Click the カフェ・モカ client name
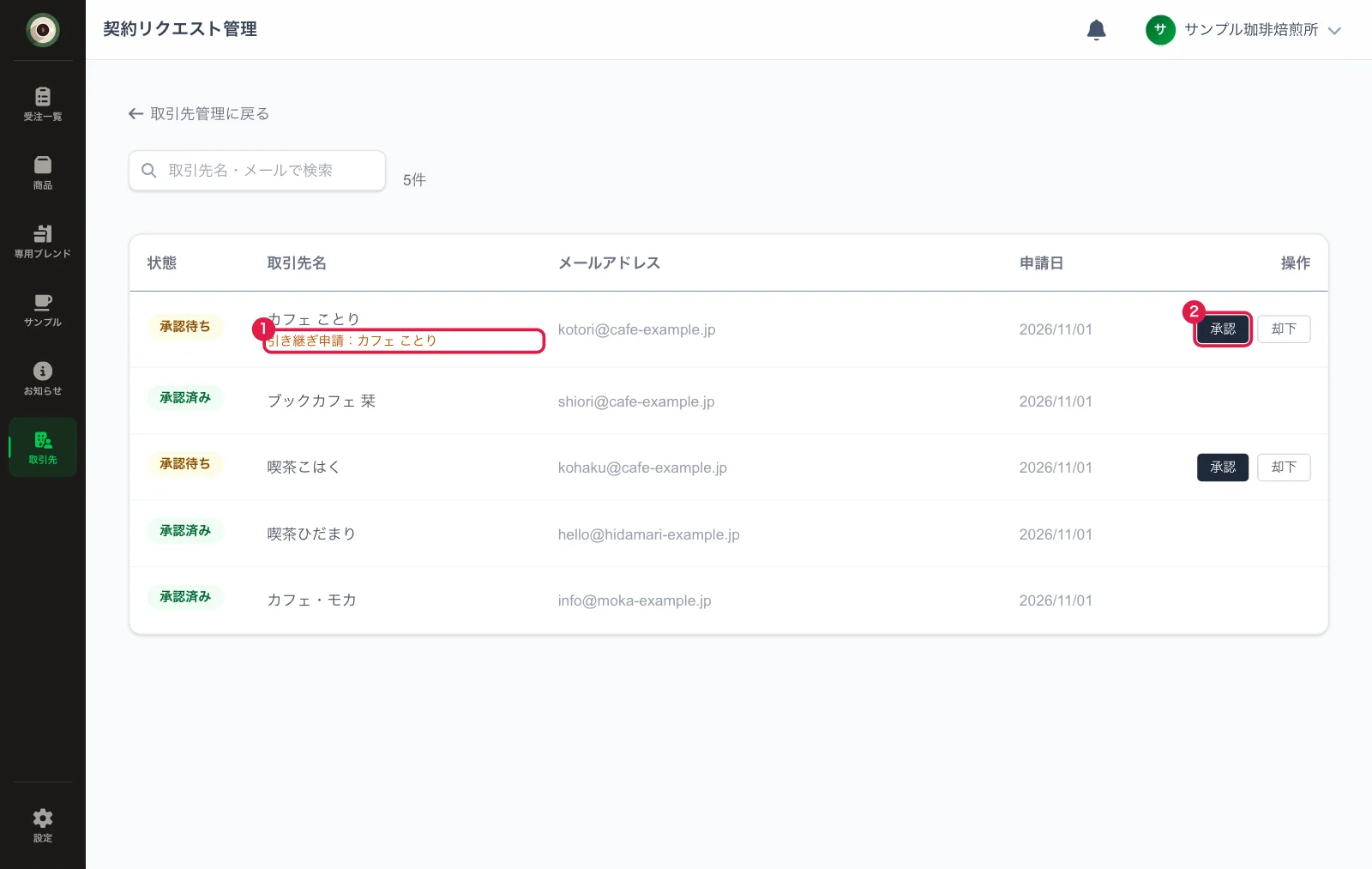Image resolution: width=1372 pixels, height=869 pixels. tap(311, 600)
